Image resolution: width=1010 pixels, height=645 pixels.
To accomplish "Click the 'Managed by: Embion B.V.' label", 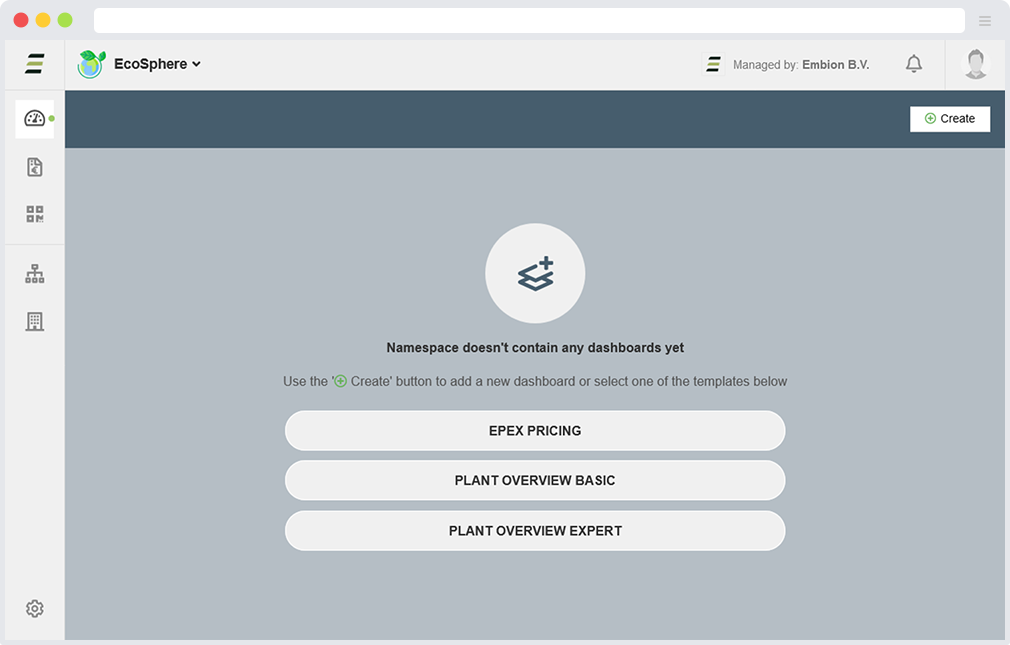I will point(801,65).
